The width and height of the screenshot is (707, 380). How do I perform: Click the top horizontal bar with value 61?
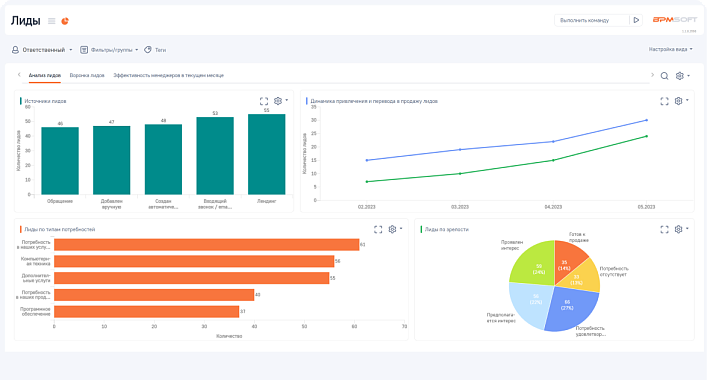(207, 245)
